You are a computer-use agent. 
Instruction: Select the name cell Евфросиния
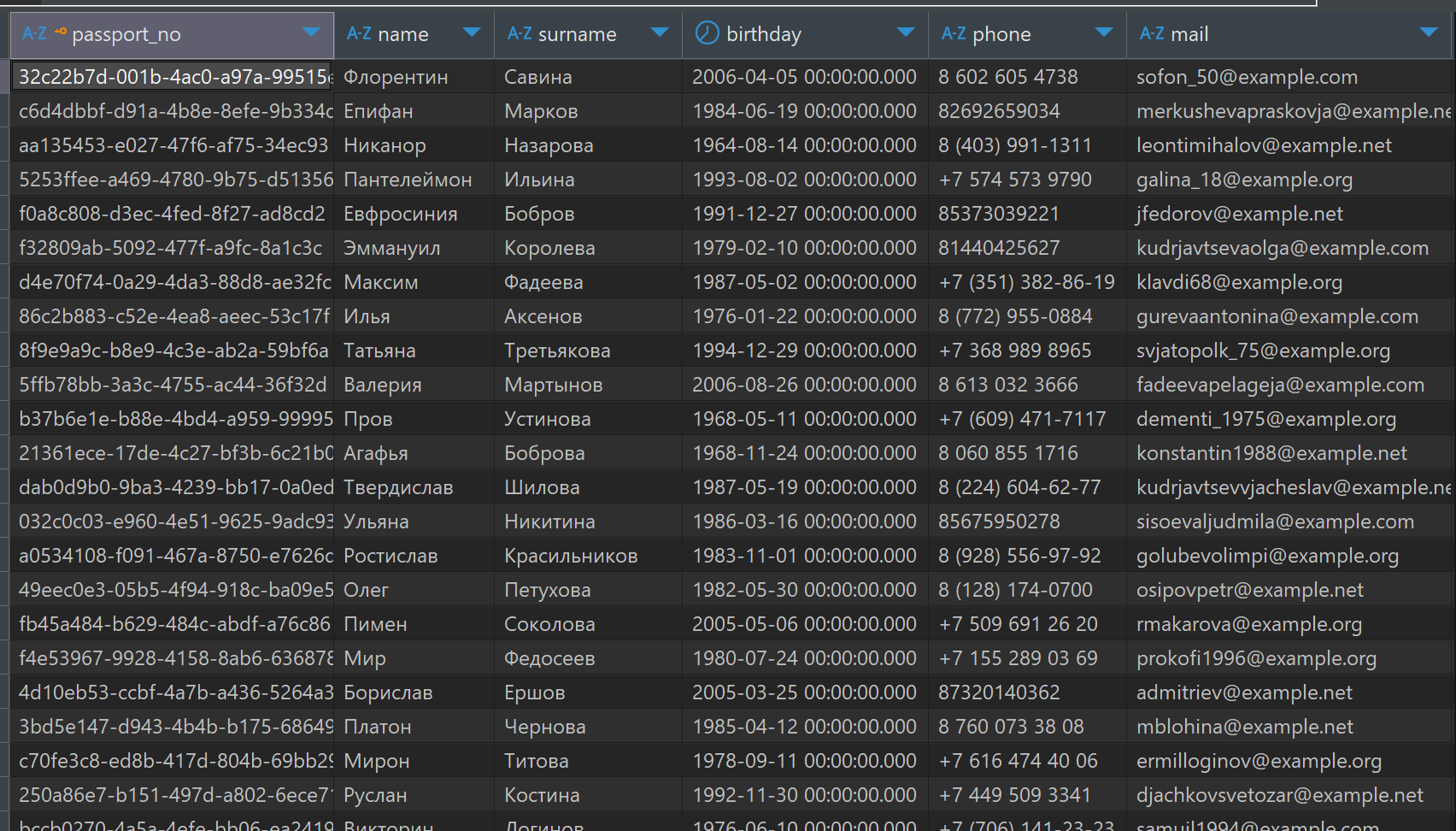tap(414, 214)
